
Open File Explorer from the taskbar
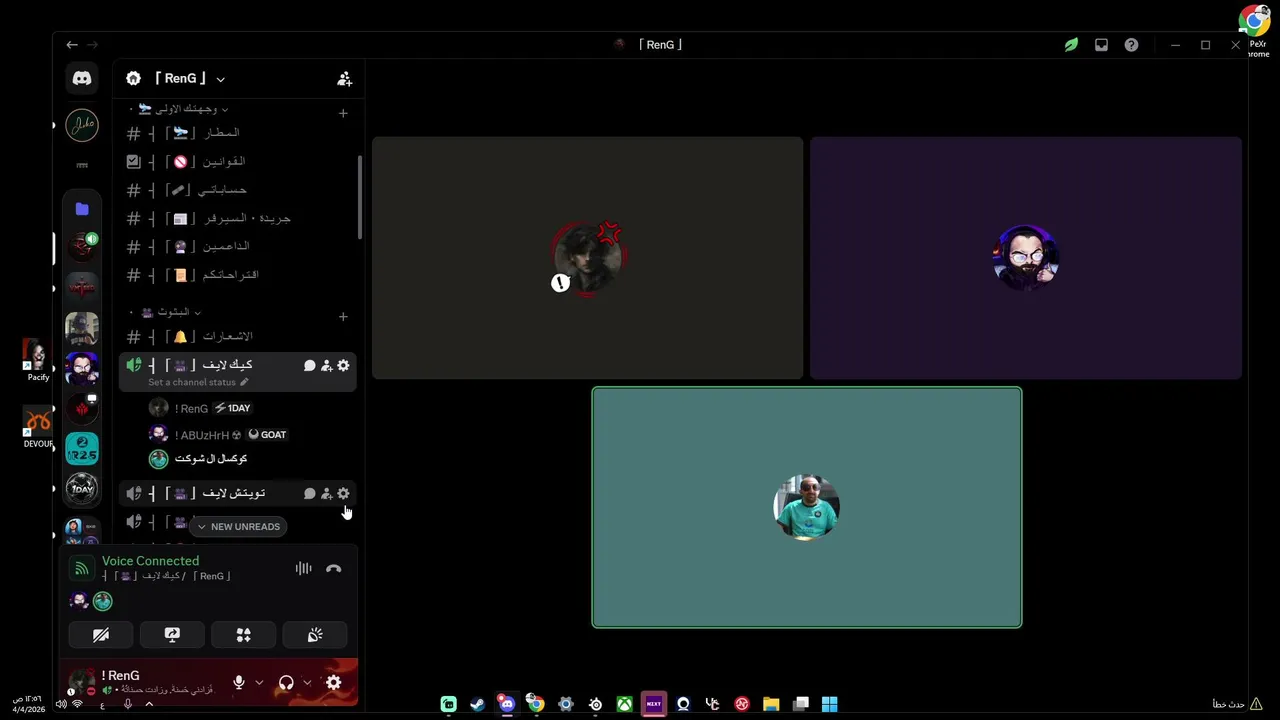point(771,704)
